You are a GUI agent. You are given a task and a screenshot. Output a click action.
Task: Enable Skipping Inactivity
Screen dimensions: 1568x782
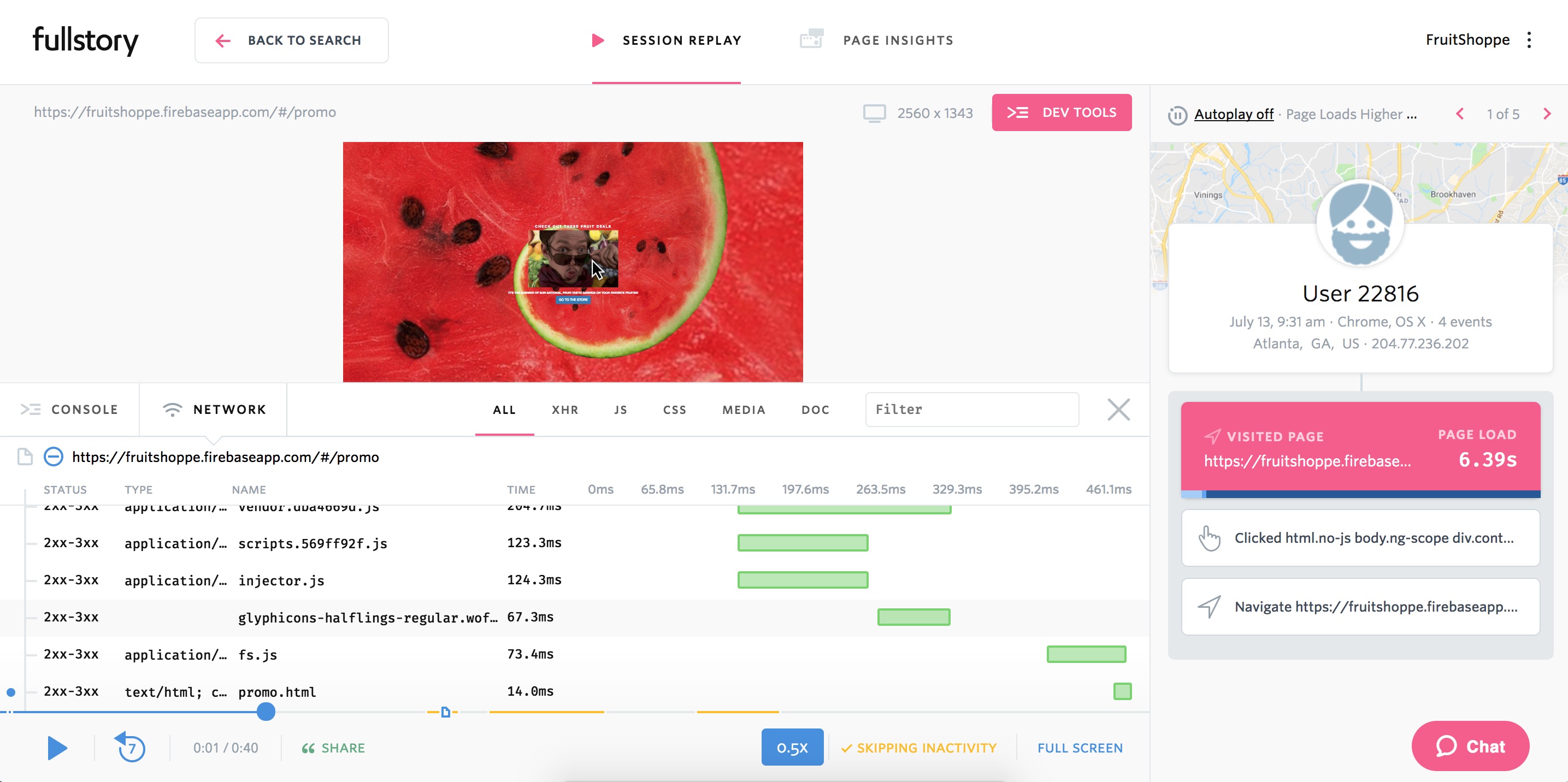918,748
